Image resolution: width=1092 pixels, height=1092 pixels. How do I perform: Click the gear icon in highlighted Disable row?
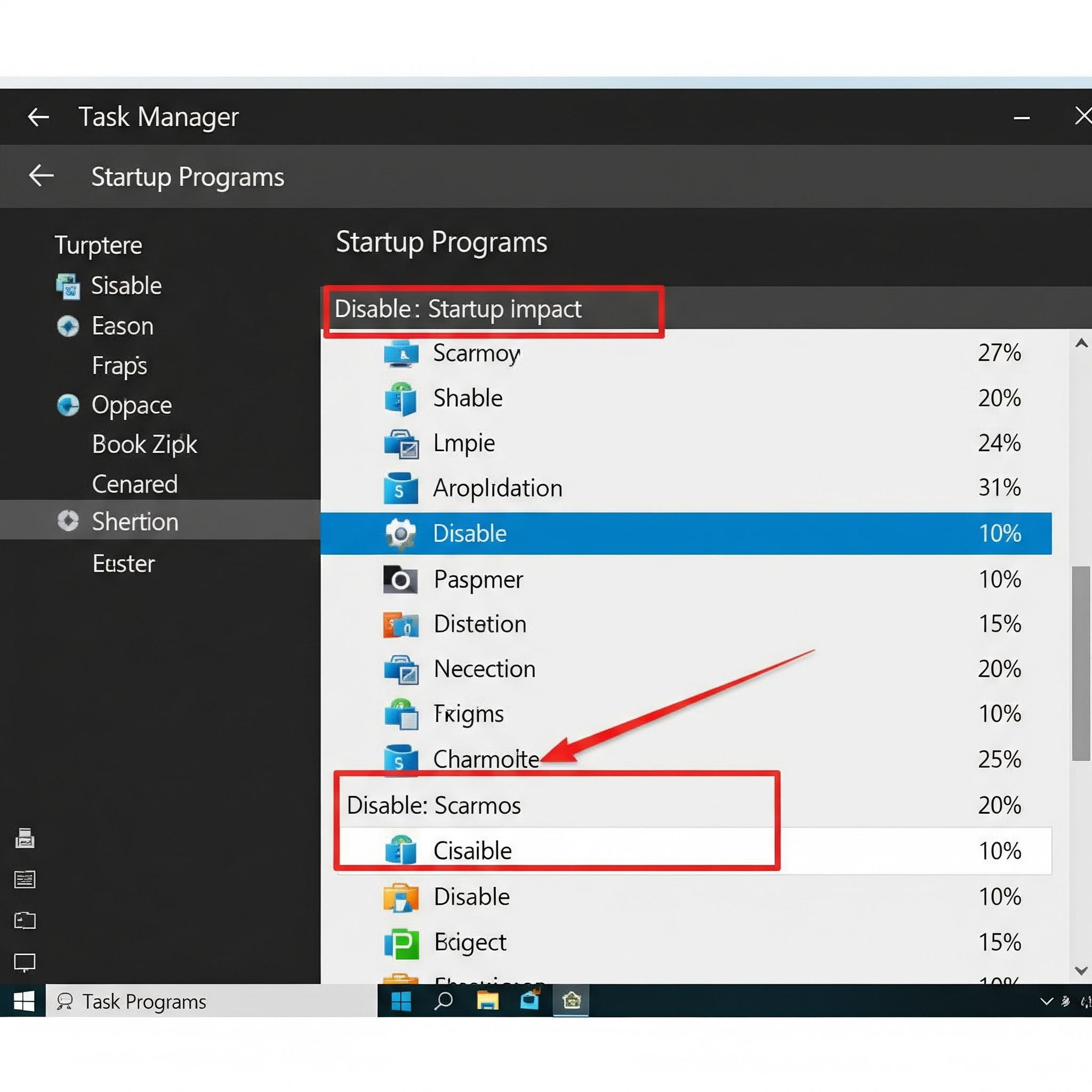[400, 534]
